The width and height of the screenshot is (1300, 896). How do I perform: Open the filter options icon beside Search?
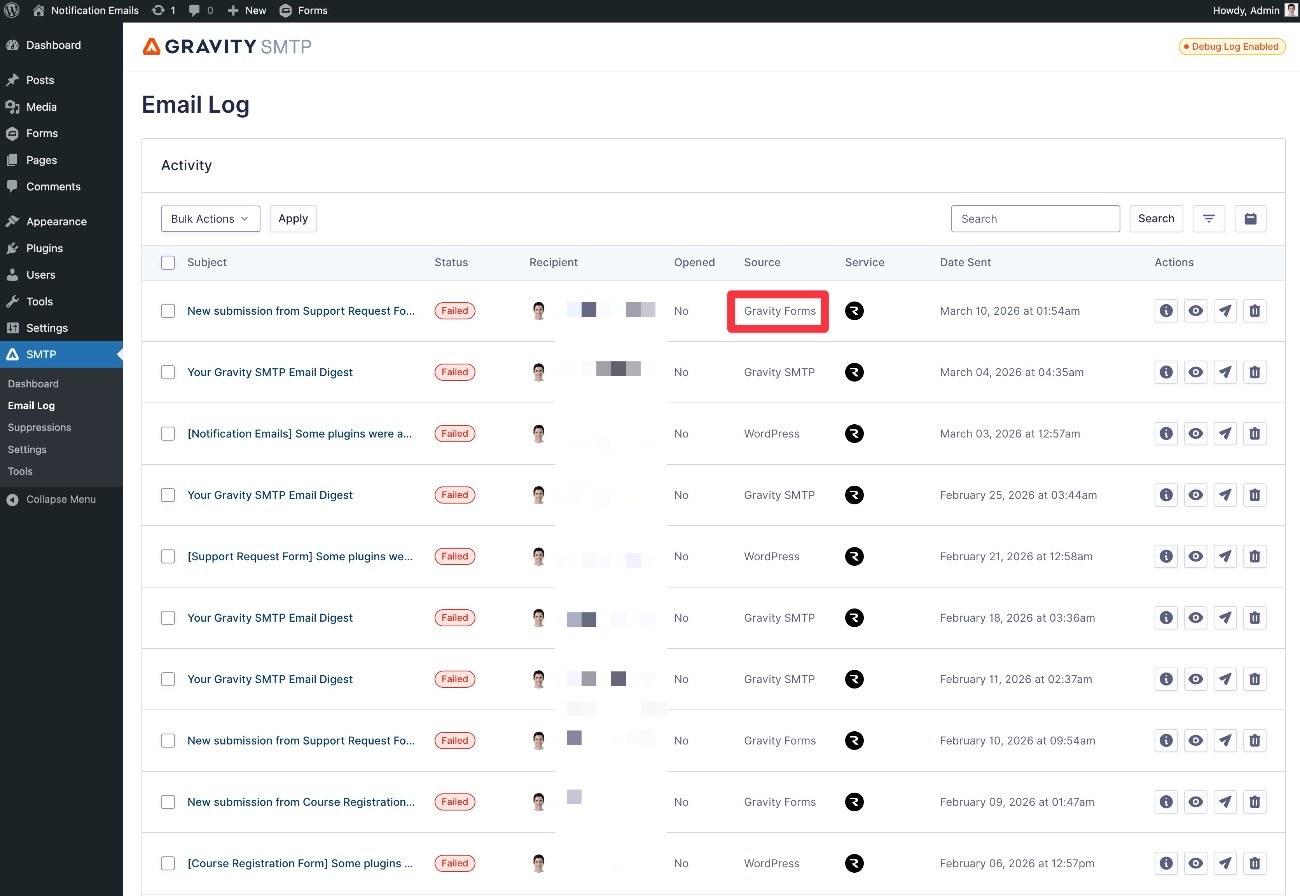tap(1209, 219)
